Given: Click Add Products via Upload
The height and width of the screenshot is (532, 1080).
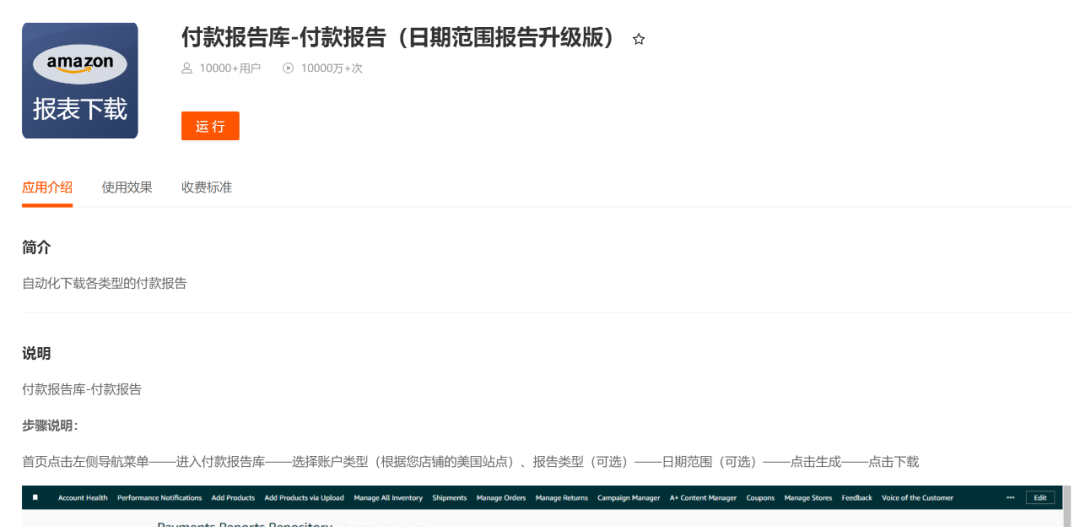Looking at the screenshot, I should coord(304,498).
